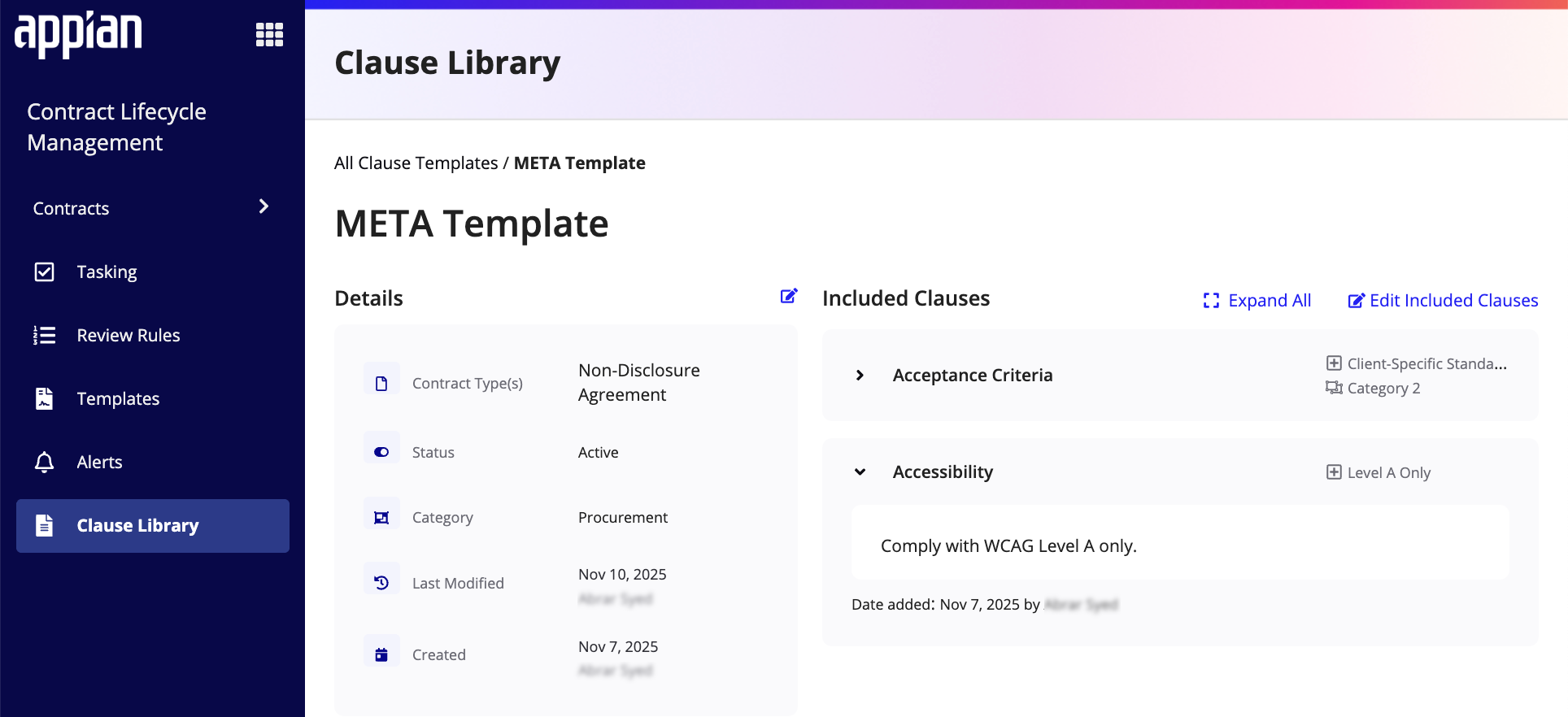Click the 'META Template' breadcrumb text
Viewport: 1568px width, 717px height.
(580, 163)
